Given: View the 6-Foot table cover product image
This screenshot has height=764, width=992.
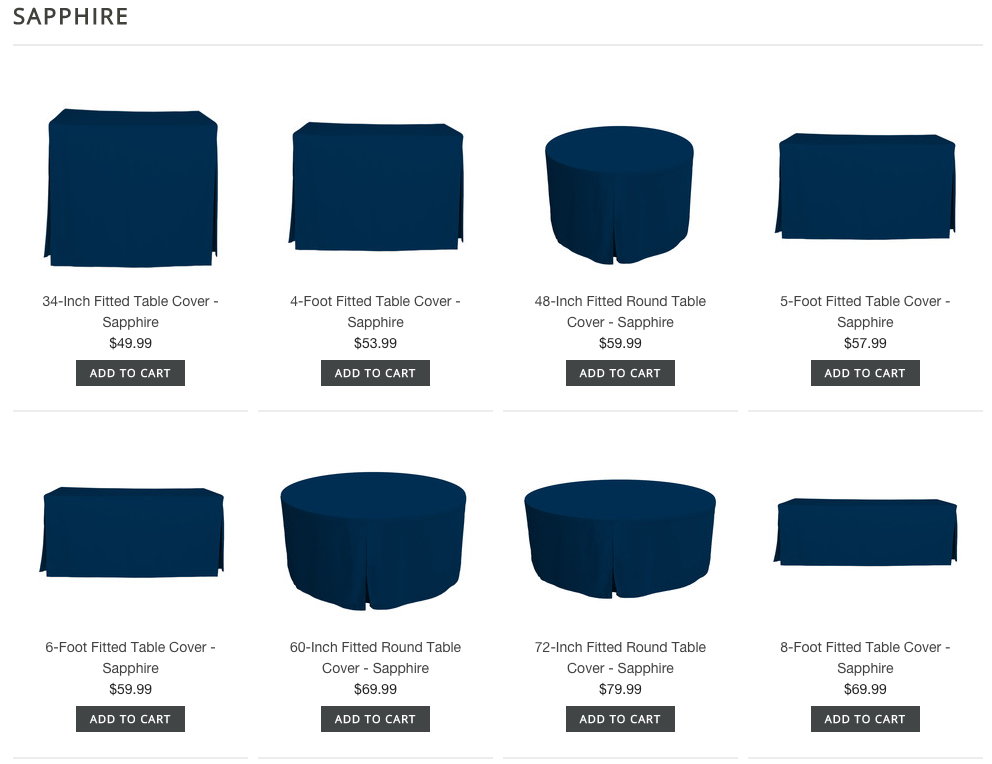Looking at the screenshot, I should (x=132, y=532).
